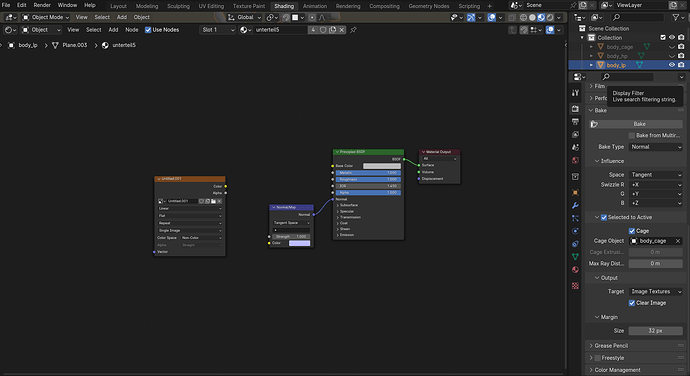The width and height of the screenshot is (690, 376).
Task: Toggle render camera icon for body_hp
Action: pos(681,56)
